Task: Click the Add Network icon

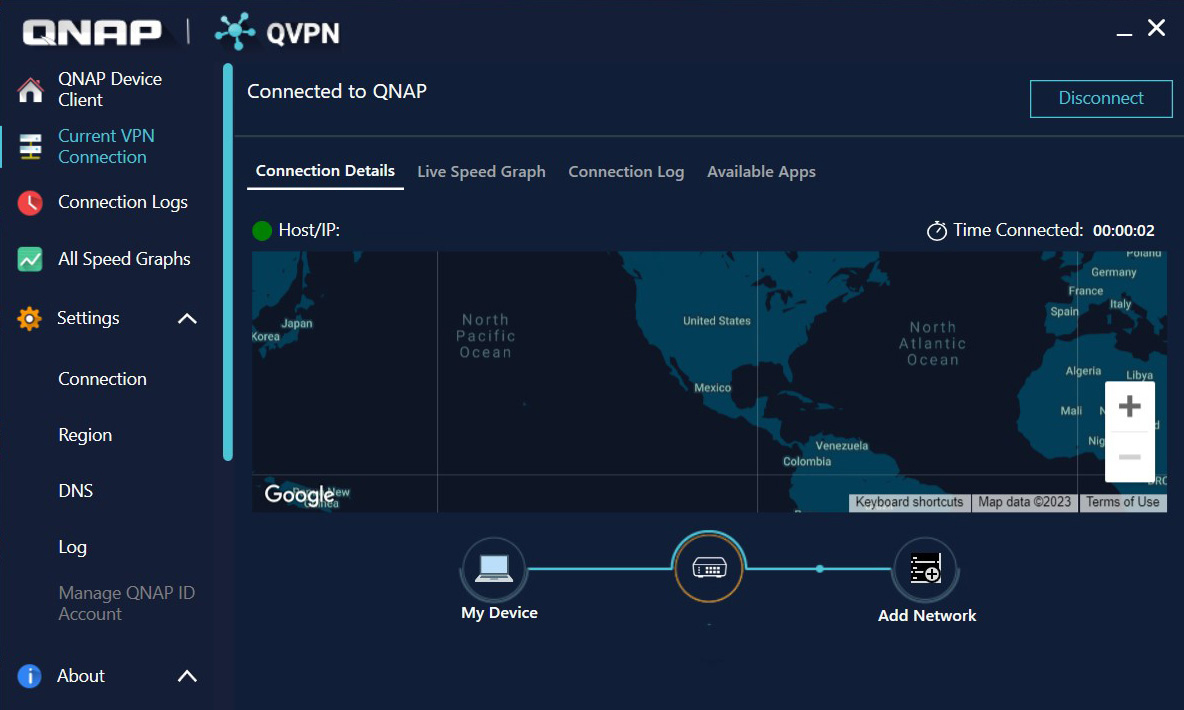Action: 926,569
